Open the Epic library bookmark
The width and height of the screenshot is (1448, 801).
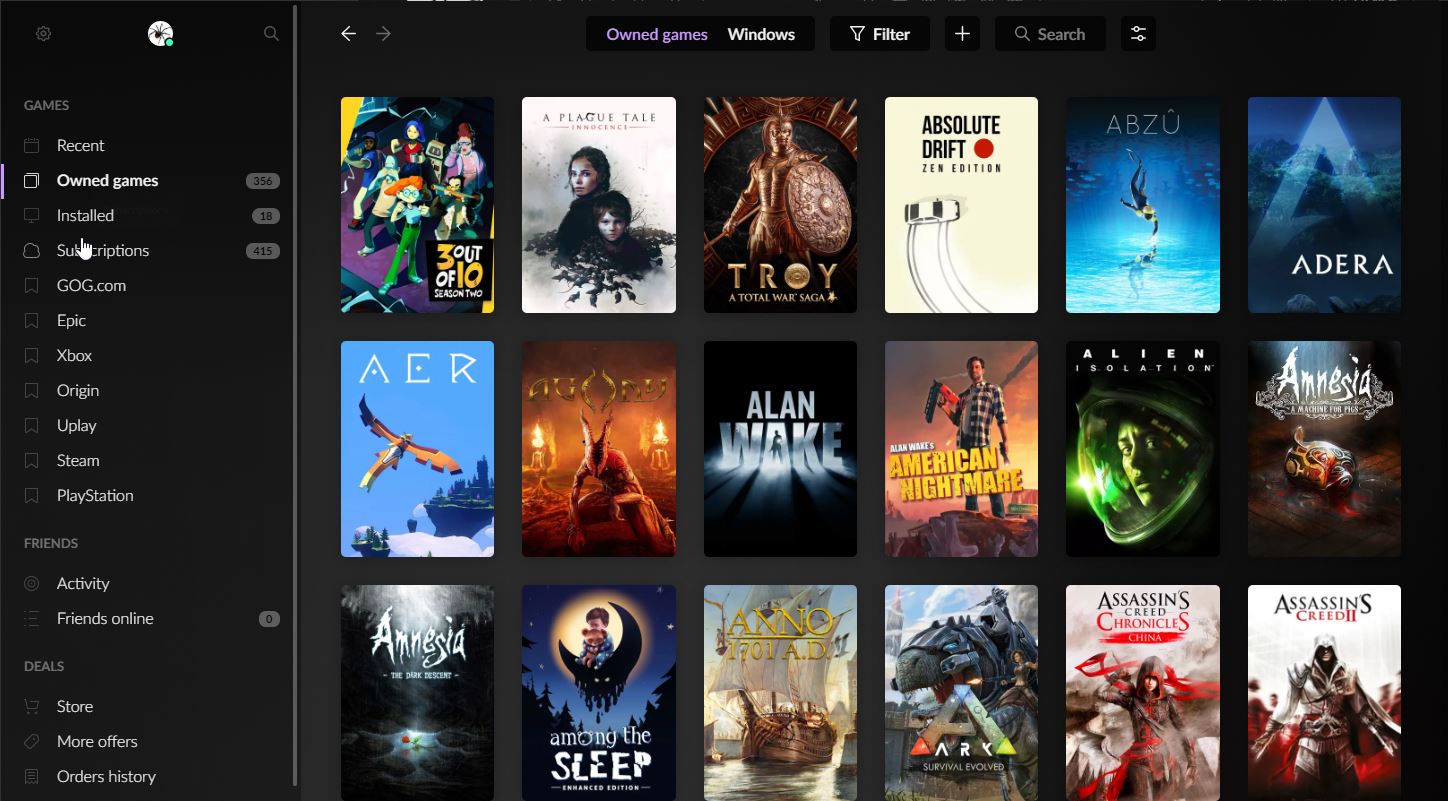(71, 321)
